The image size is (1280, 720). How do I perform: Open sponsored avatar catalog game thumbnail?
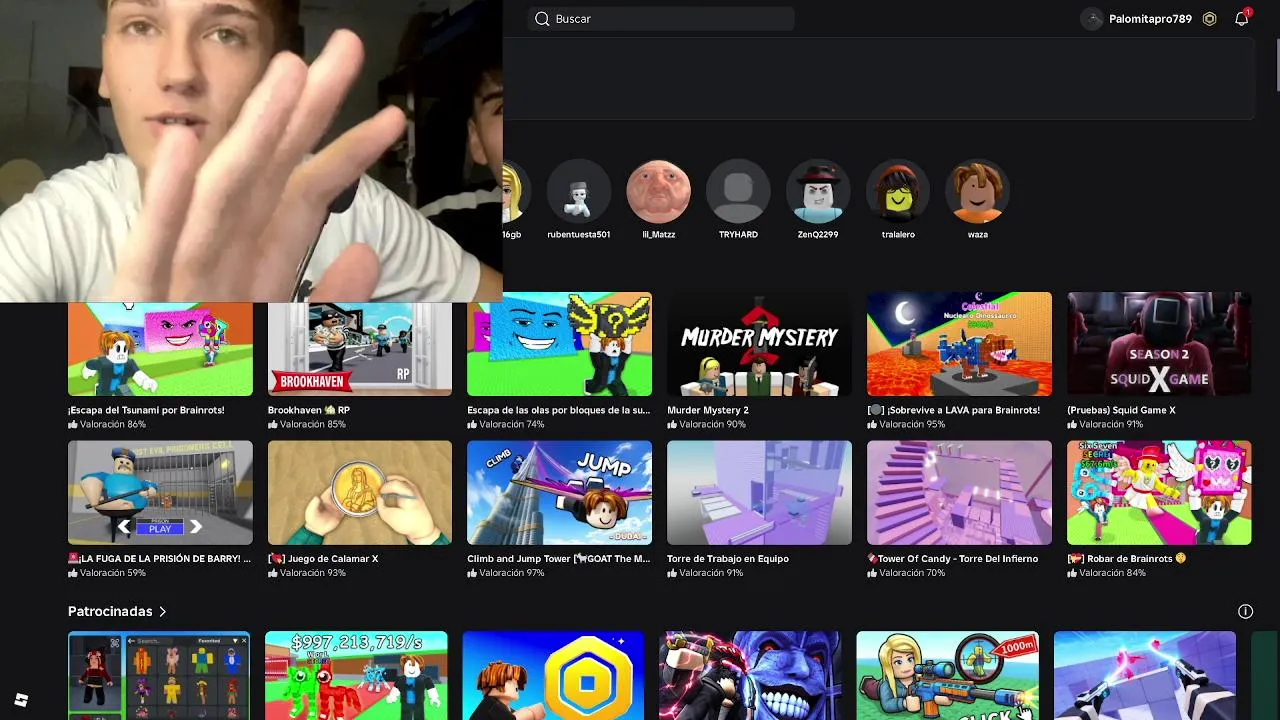(x=159, y=675)
